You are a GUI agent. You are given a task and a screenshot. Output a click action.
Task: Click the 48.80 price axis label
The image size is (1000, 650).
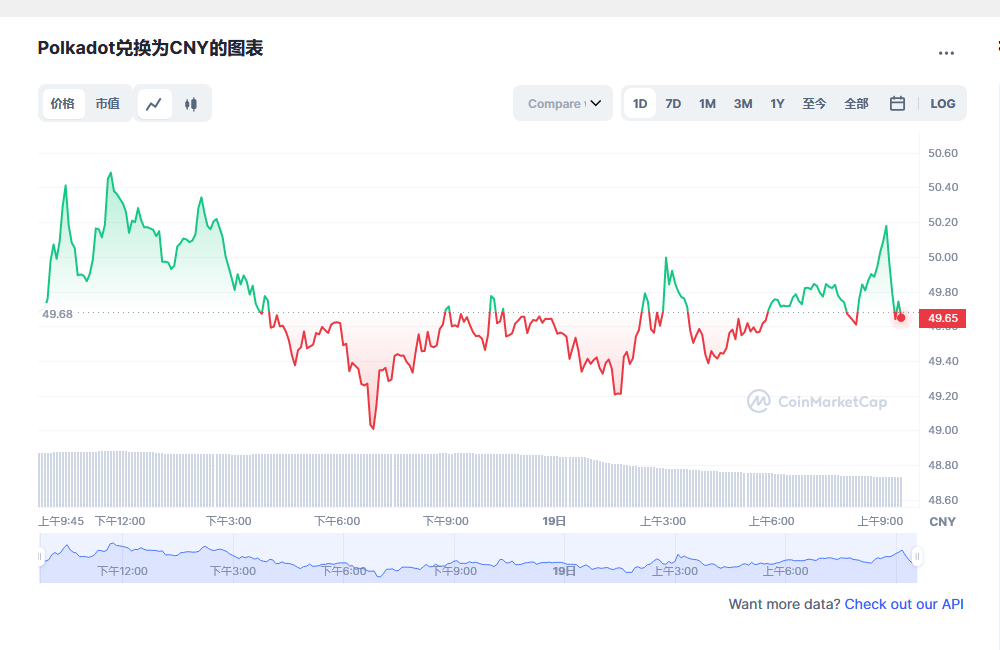[x=943, y=465]
